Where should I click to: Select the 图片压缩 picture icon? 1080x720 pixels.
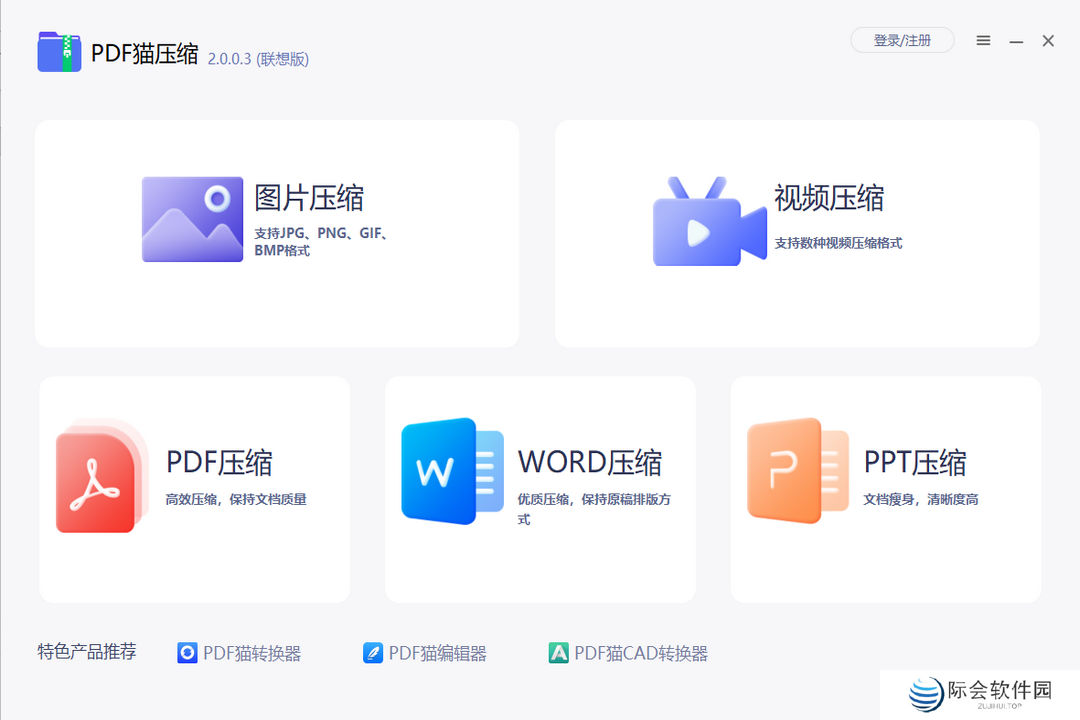(192, 218)
